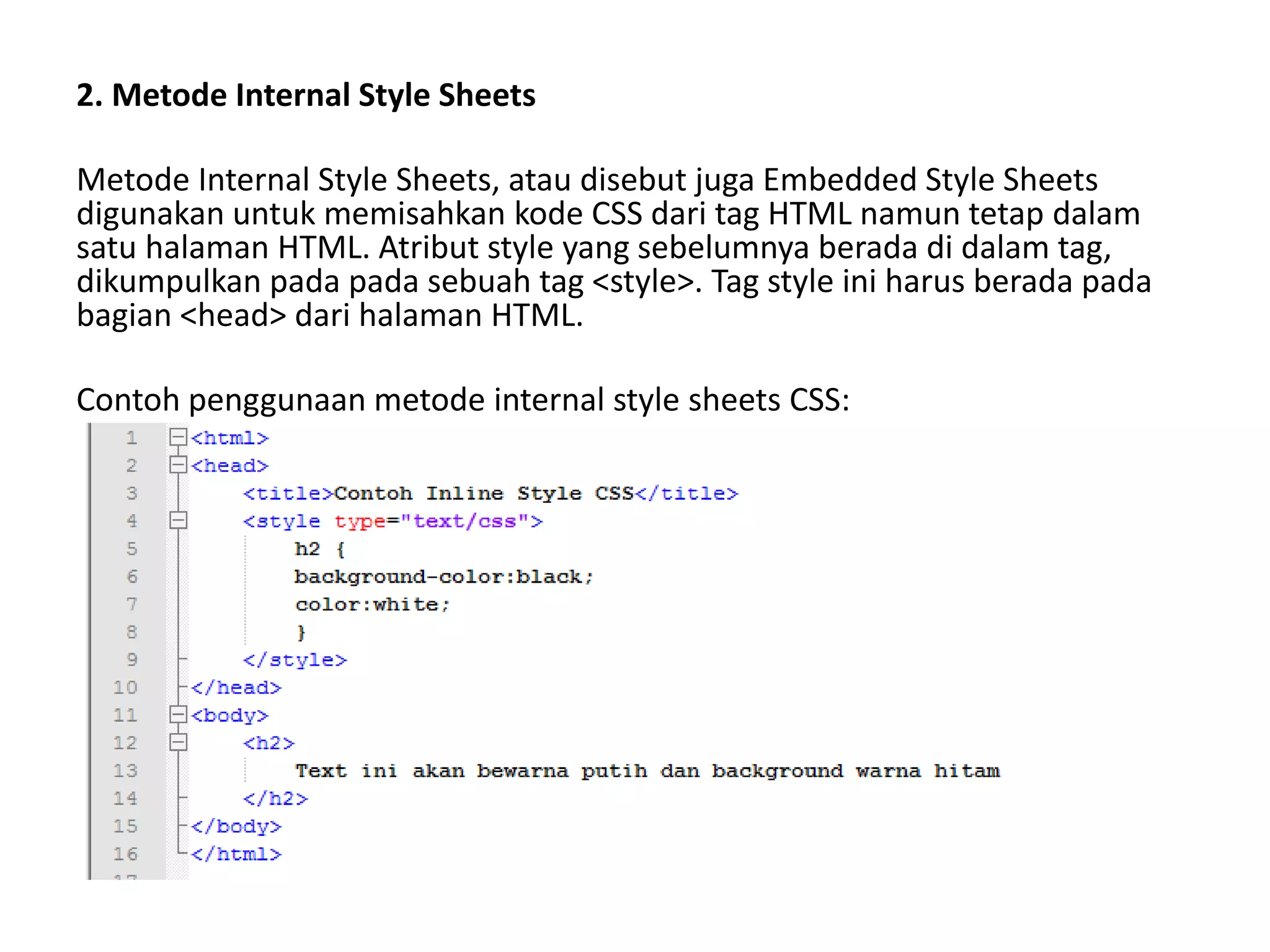Collapse the <html> fold marker on line 1
This screenshot has width=1270, height=952.
(x=178, y=437)
